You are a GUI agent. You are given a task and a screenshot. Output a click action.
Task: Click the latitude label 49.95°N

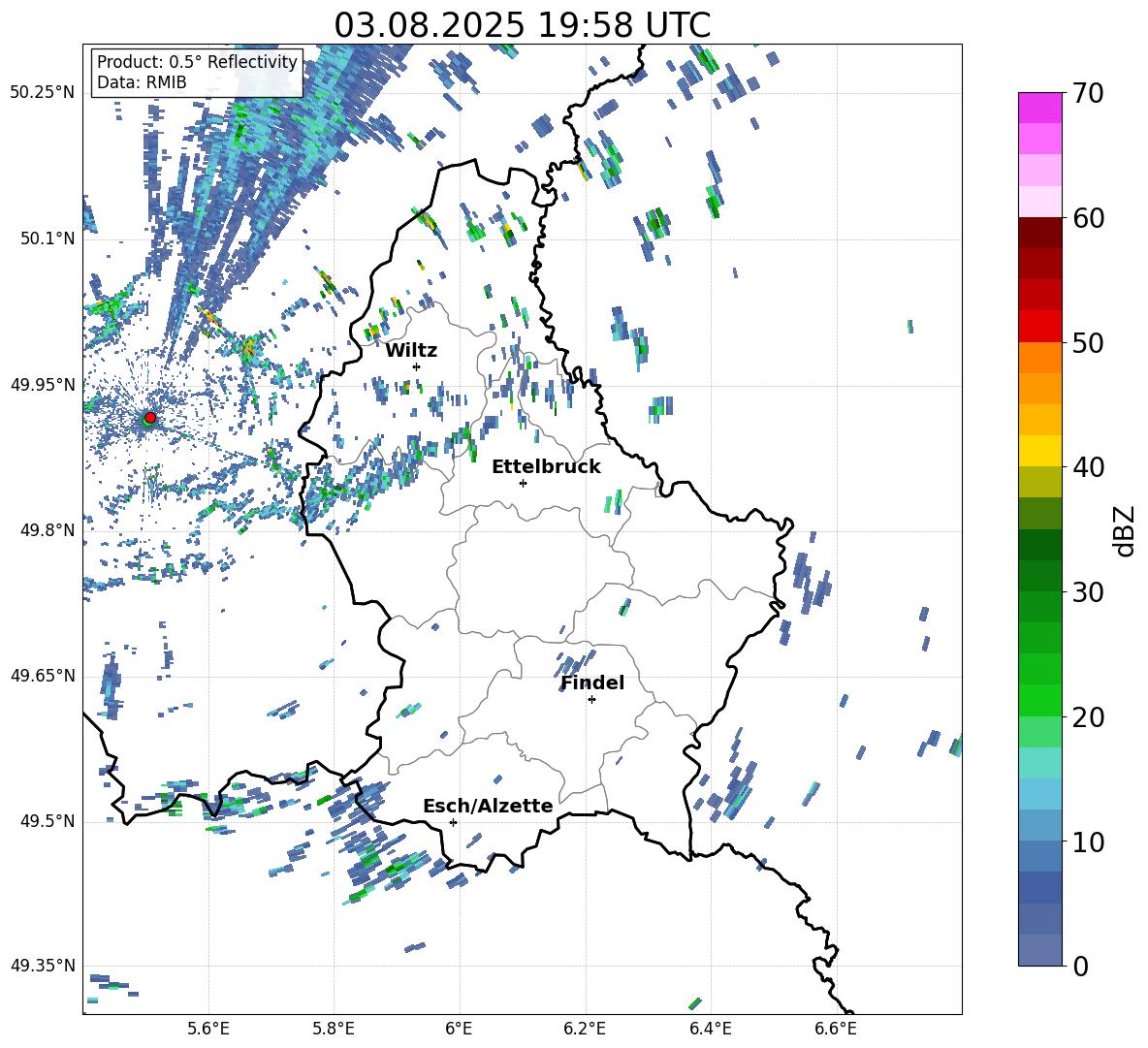[43, 385]
